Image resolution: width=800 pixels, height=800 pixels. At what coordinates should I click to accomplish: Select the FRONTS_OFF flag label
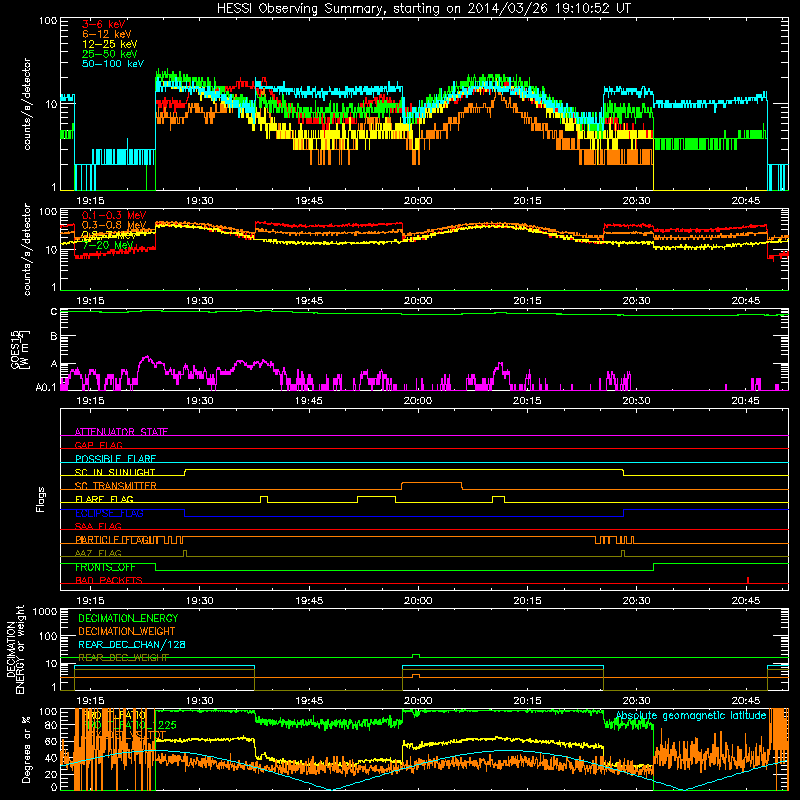(x=105, y=567)
